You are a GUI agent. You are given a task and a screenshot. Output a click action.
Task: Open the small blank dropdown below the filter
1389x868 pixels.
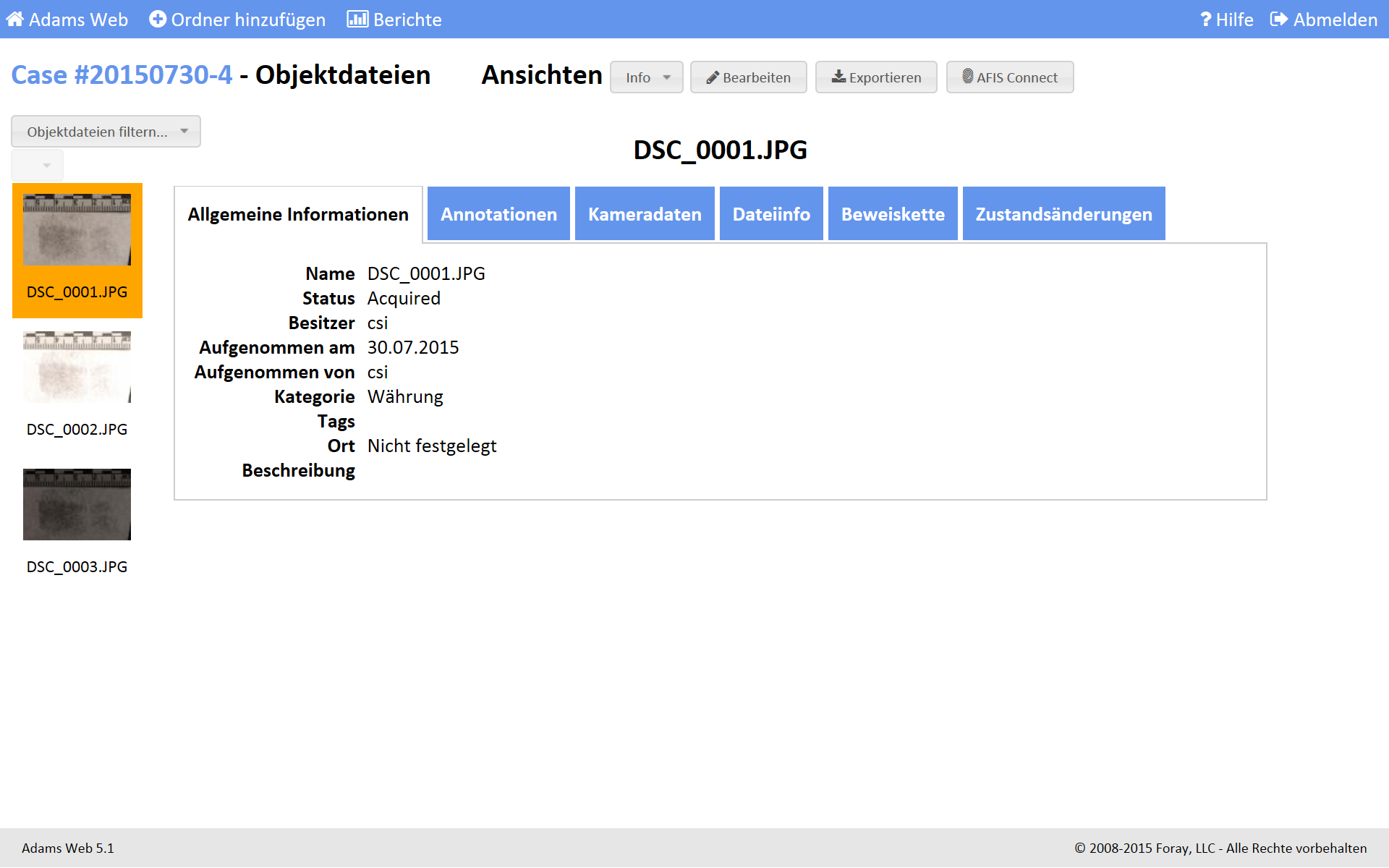(x=38, y=166)
